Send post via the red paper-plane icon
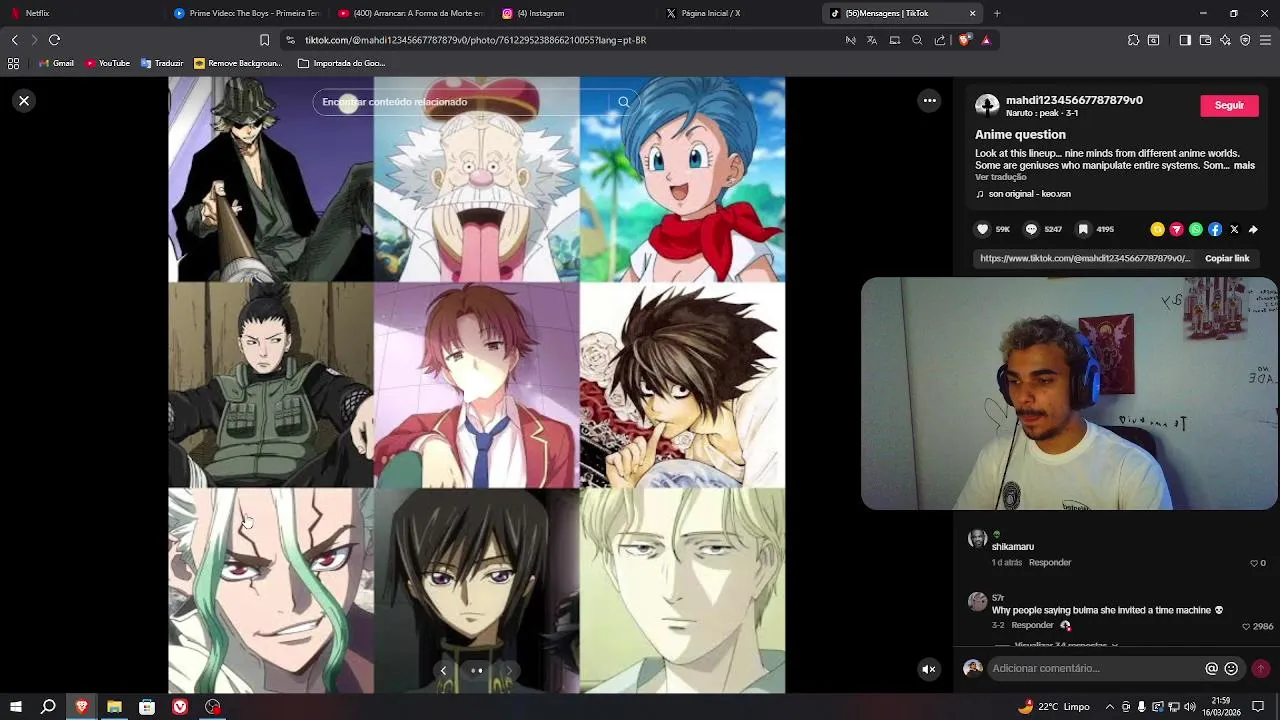This screenshot has height=720, width=1280. tap(1177, 229)
